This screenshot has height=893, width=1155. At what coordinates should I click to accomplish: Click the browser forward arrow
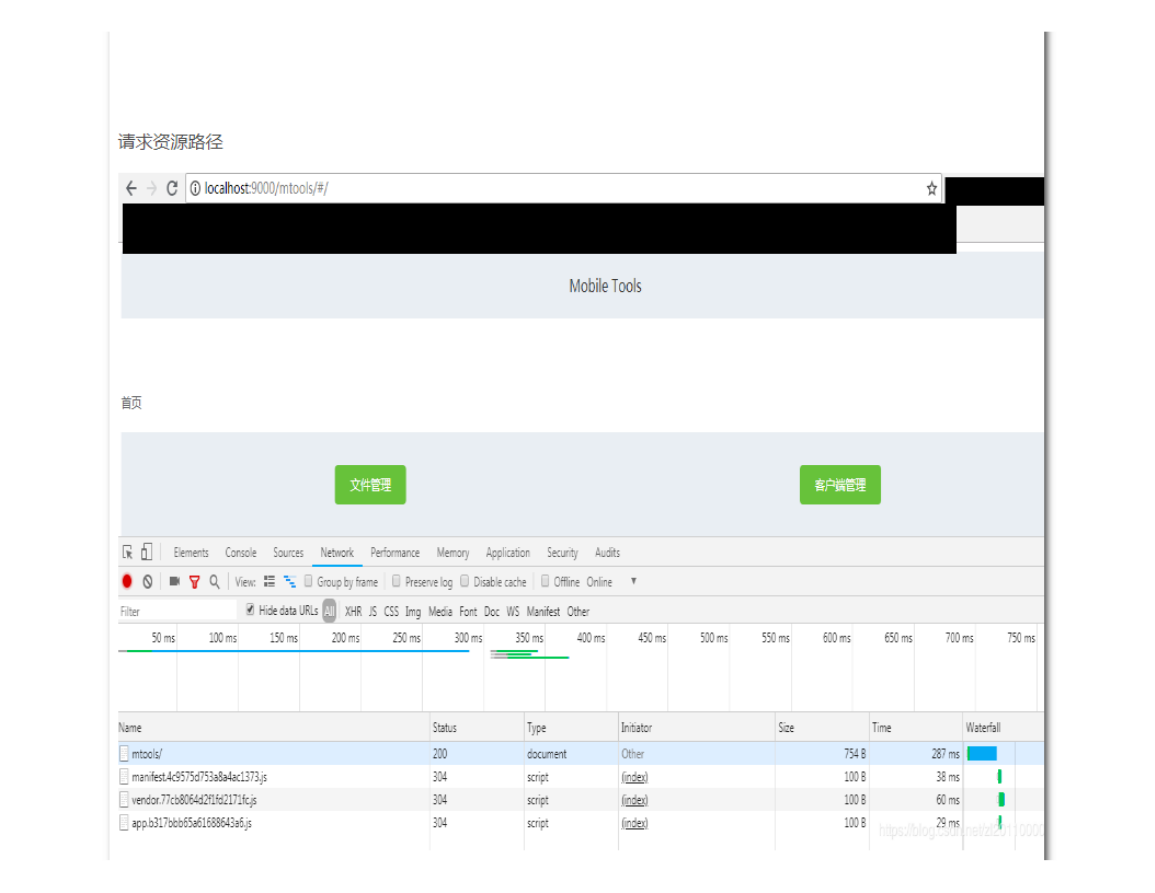(x=152, y=189)
